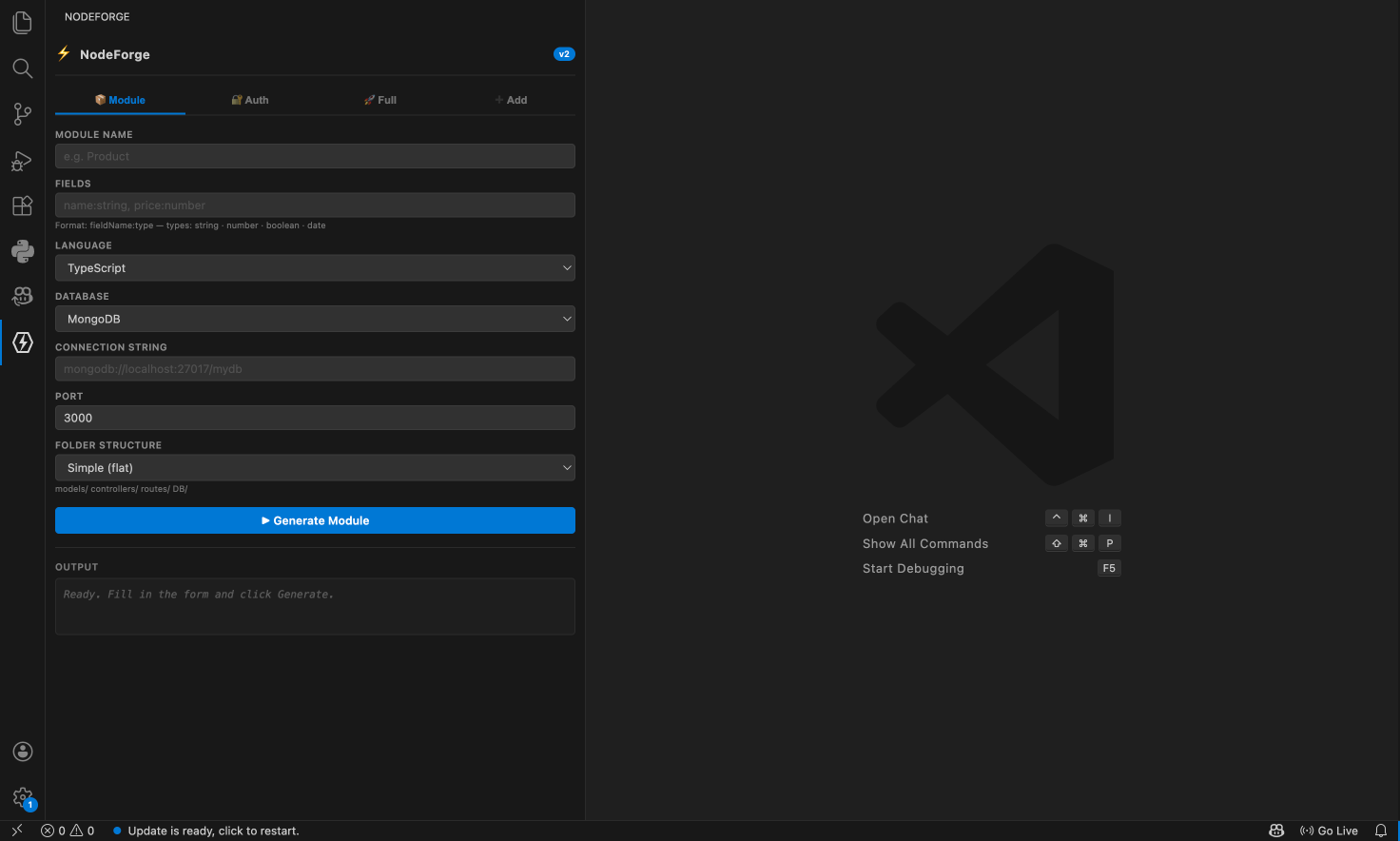Open the Language dropdown showing TypeScript
This screenshot has width=1400, height=841.
(x=315, y=268)
